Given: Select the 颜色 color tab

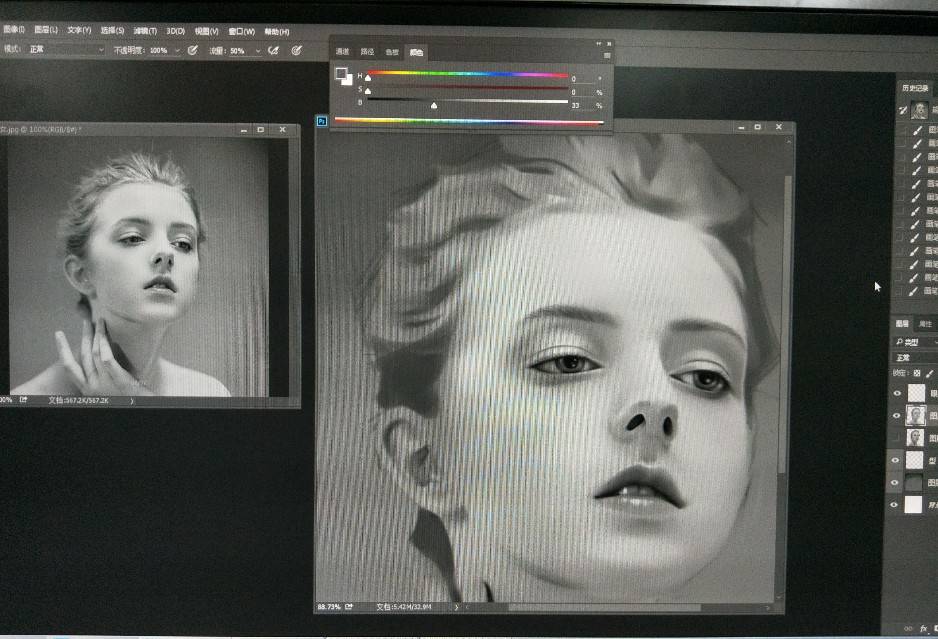Looking at the screenshot, I should 416,53.
